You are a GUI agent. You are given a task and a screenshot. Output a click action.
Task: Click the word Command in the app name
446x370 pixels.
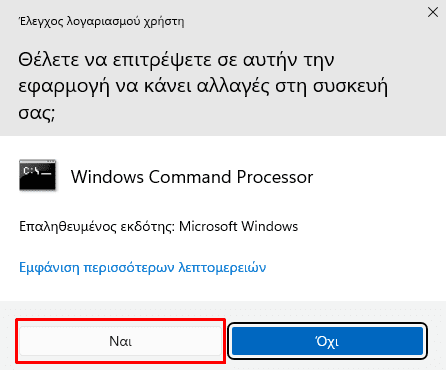[x=190, y=177]
